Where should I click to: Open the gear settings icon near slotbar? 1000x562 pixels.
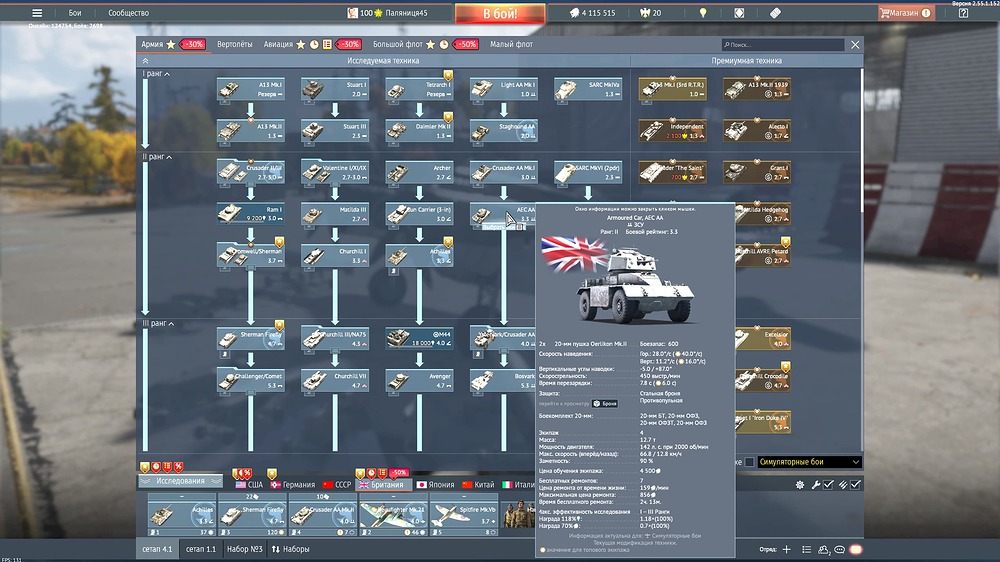click(x=800, y=485)
